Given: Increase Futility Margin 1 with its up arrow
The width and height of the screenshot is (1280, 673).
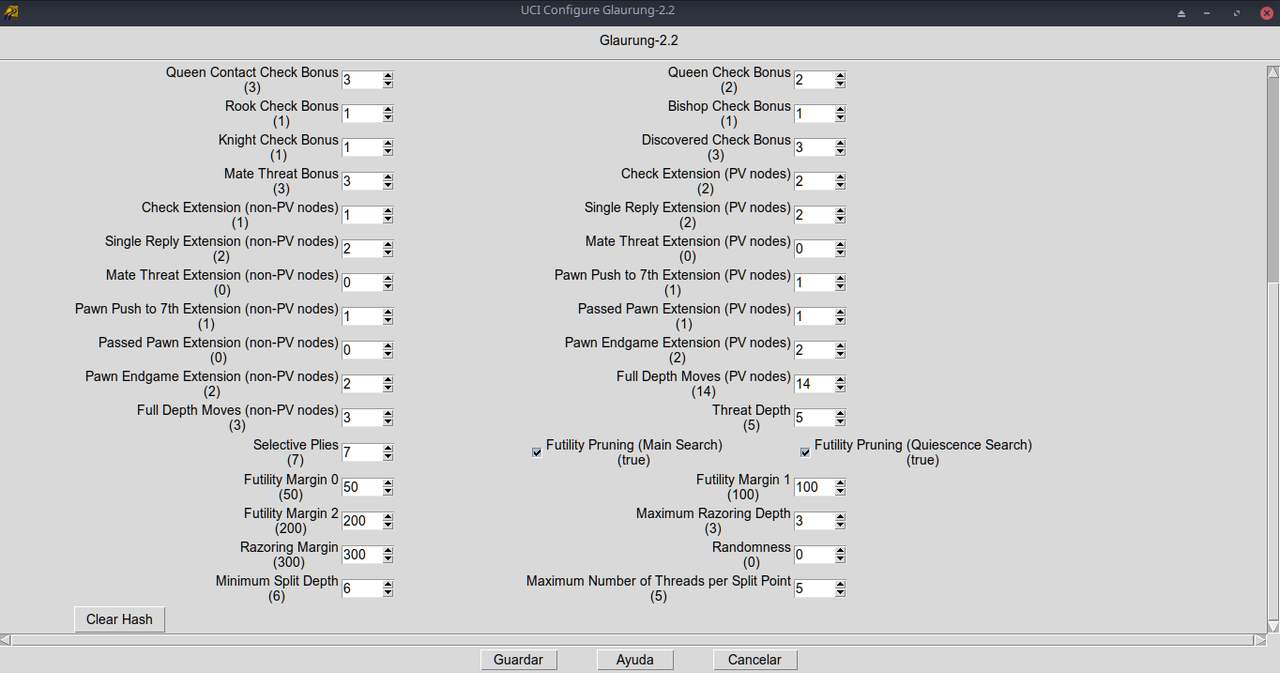Looking at the screenshot, I should point(840,483).
